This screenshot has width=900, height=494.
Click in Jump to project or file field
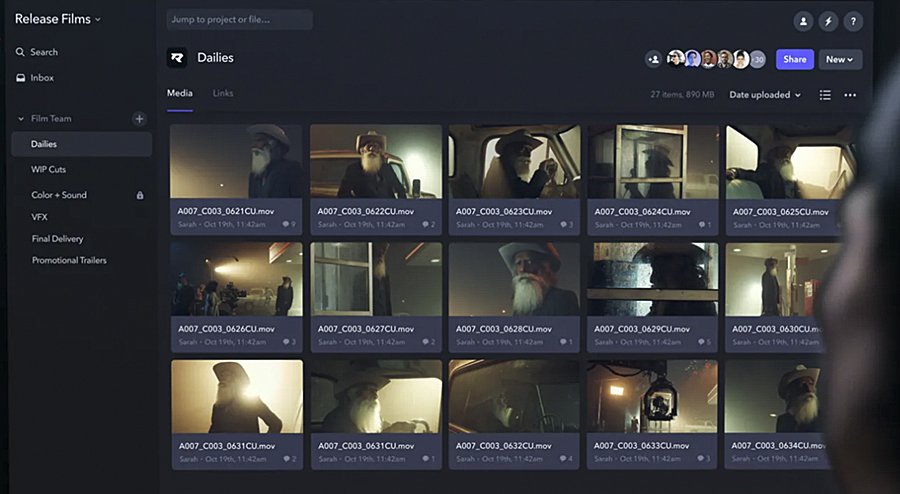tap(239, 20)
